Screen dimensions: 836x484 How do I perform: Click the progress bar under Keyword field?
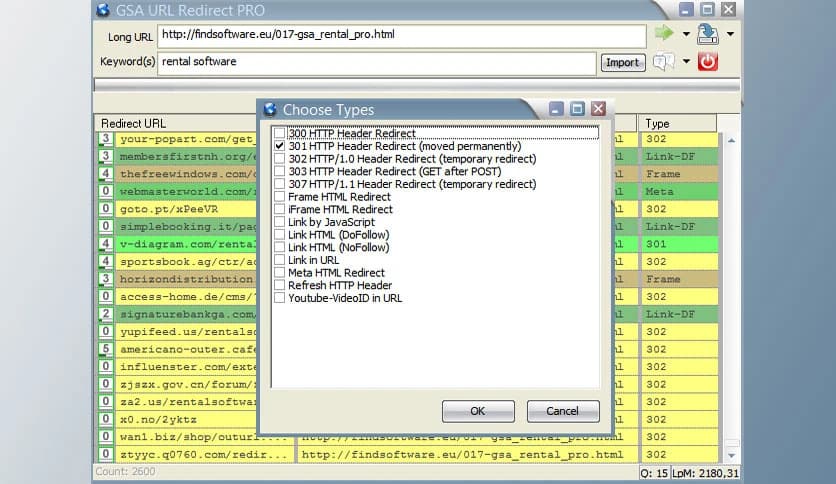pos(417,85)
